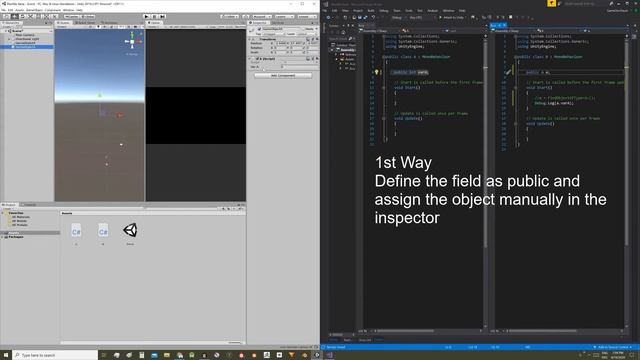Open the Layers dropdown in Unity
The width and height of the screenshot is (640, 360).
click(284, 16)
